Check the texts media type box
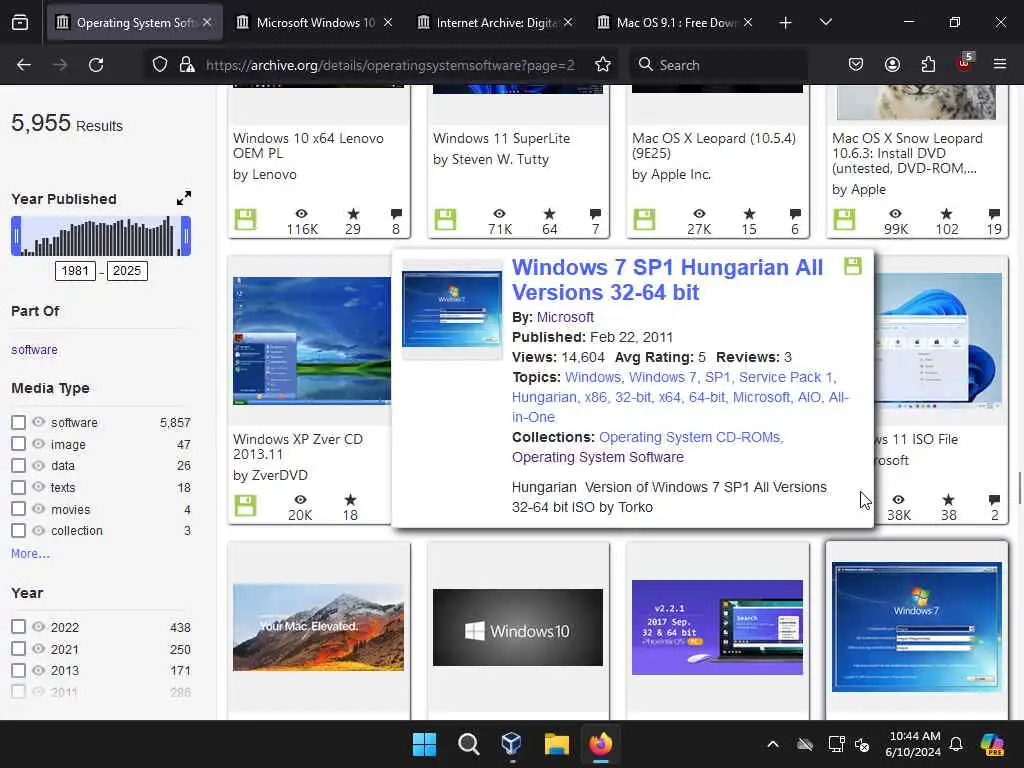The image size is (1024, 768). click(x=18, y=487)
